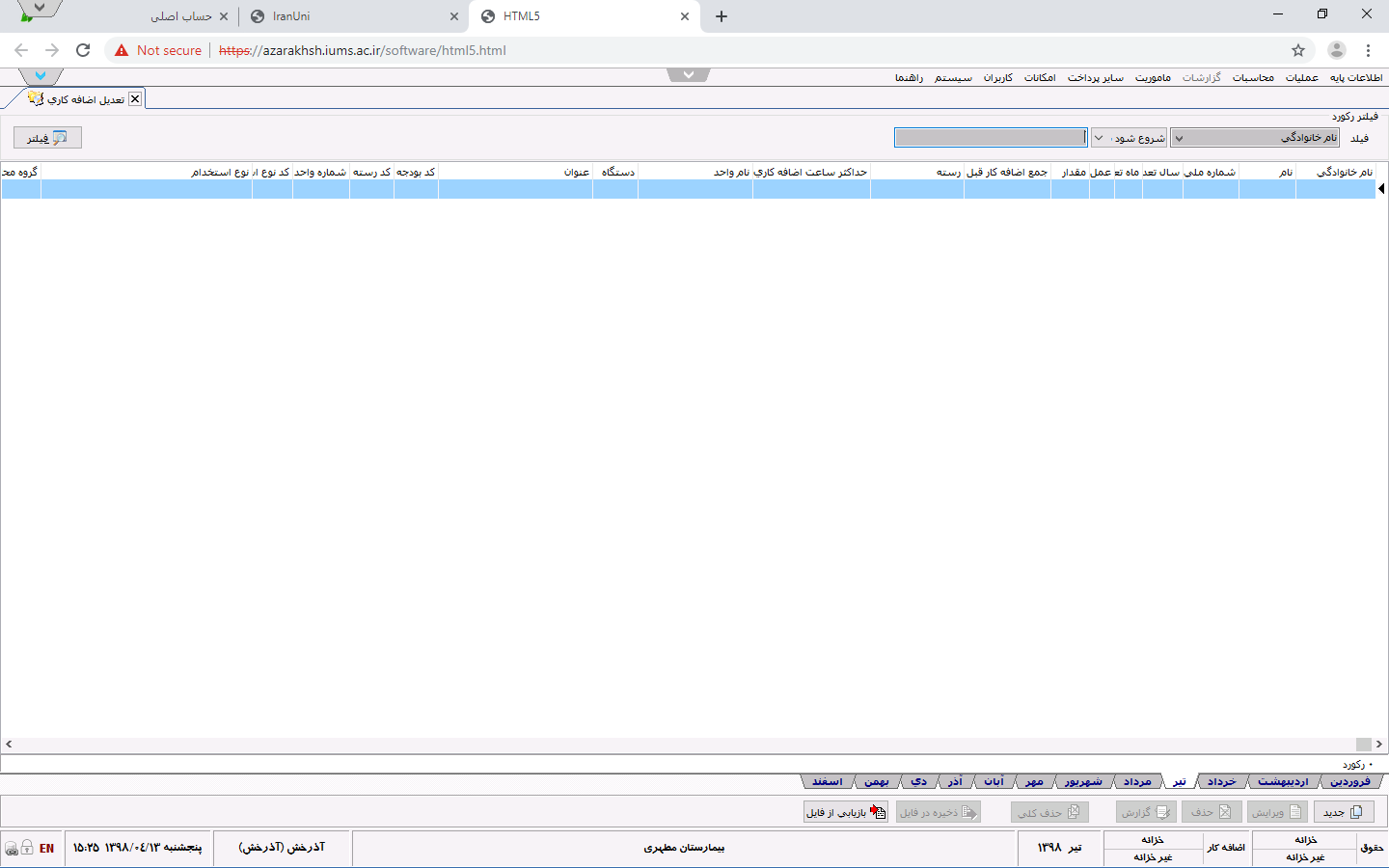Open the امکانات menu

tap(1040, 77)
